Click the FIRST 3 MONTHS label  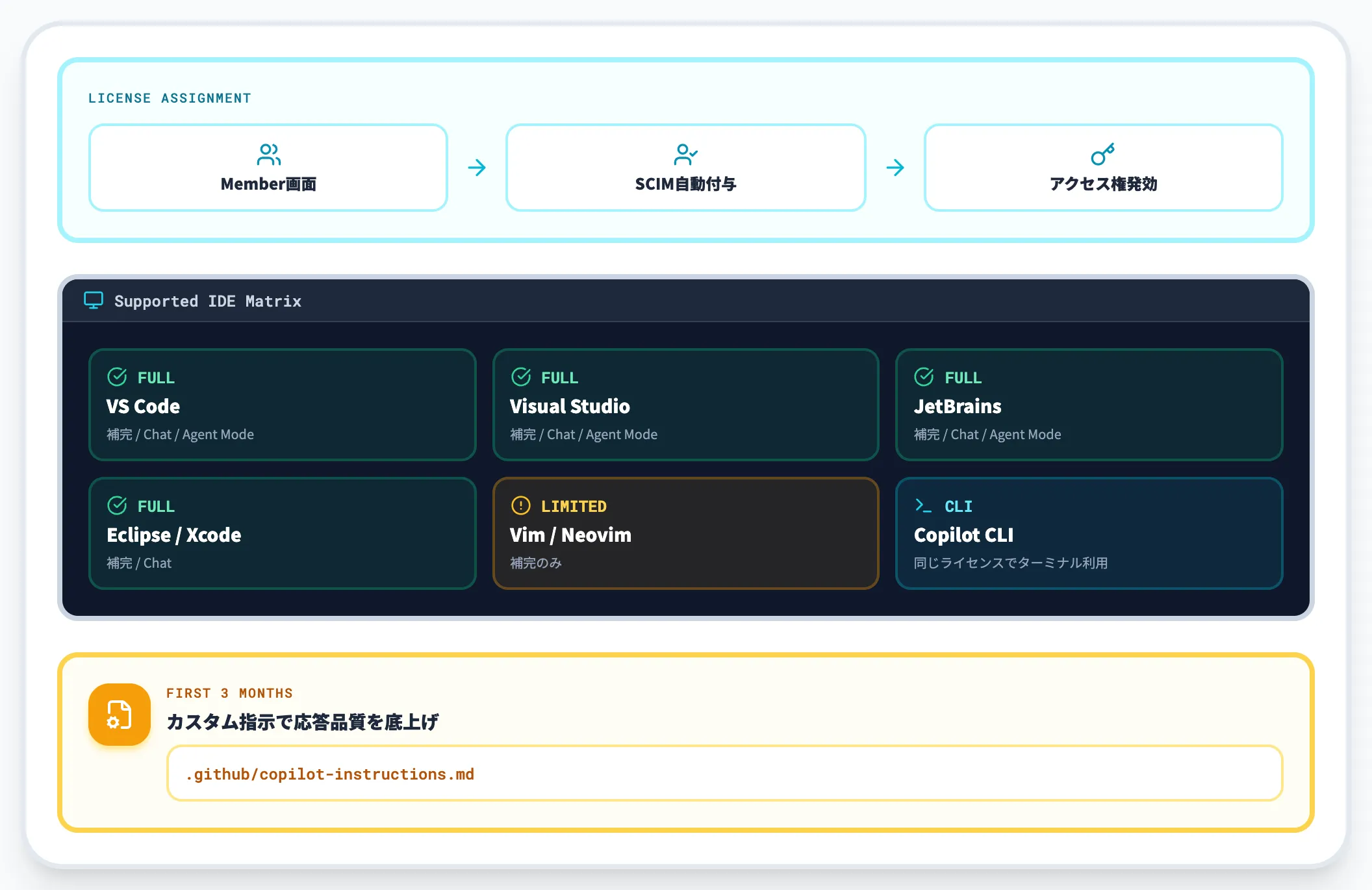click(229, 693)
